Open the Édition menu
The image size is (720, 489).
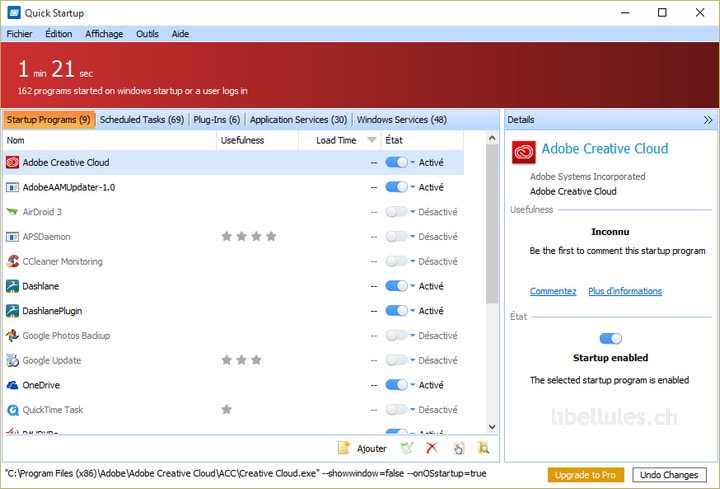pos(58,34)
